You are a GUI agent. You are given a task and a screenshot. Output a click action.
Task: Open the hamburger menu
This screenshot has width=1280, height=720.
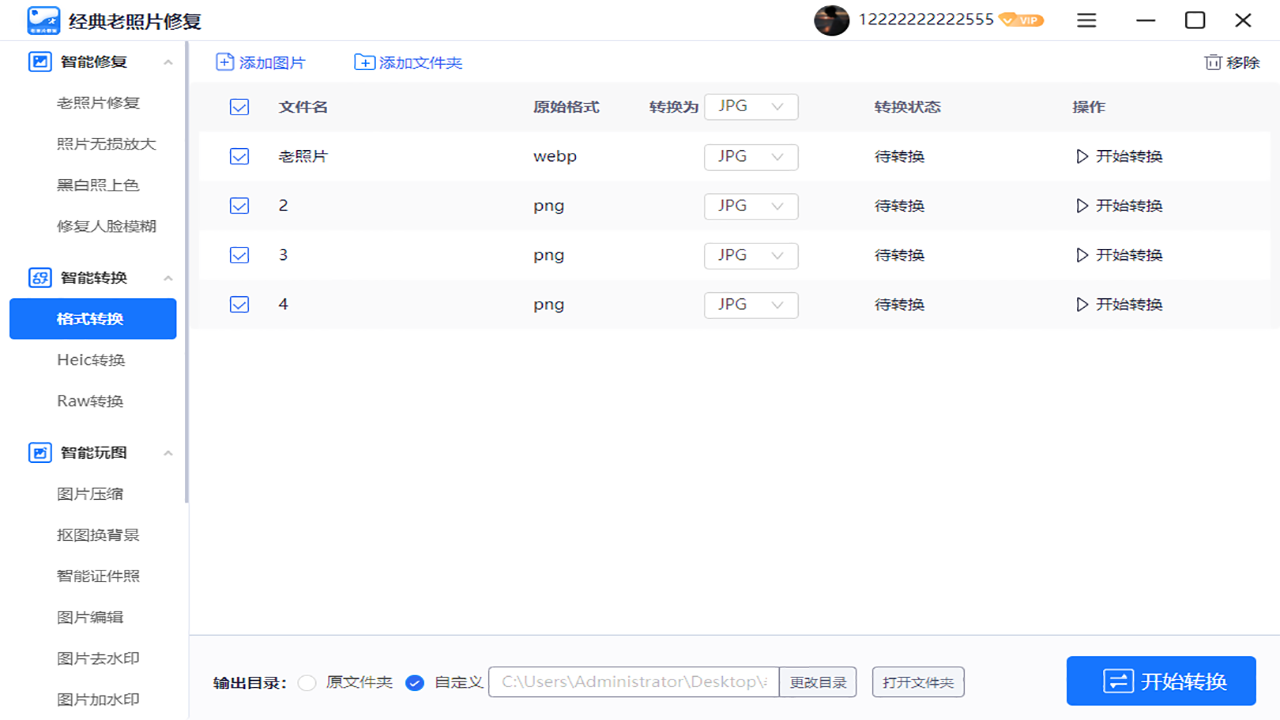tap(1086, 20)
